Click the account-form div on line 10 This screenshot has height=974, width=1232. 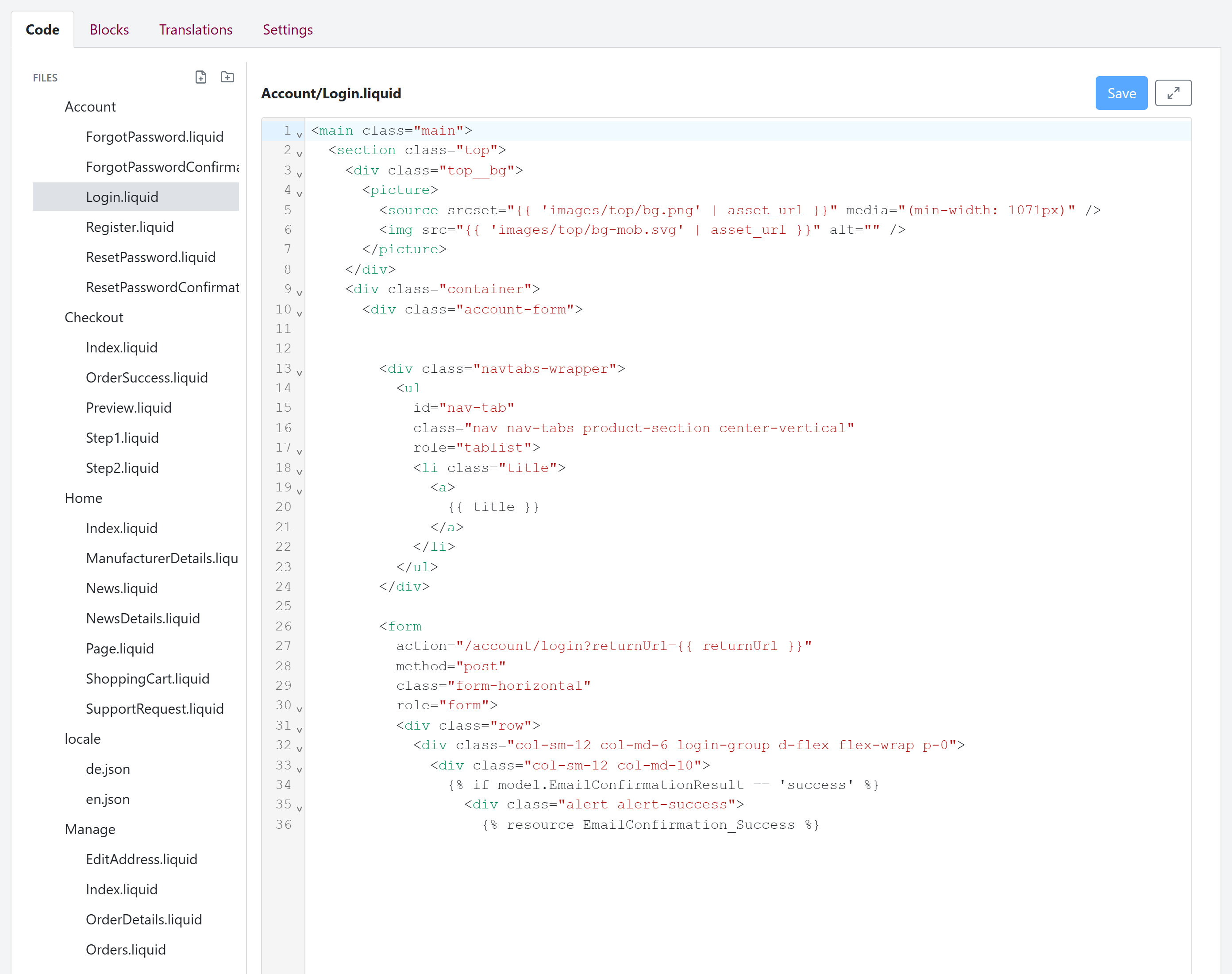[473, 309]
